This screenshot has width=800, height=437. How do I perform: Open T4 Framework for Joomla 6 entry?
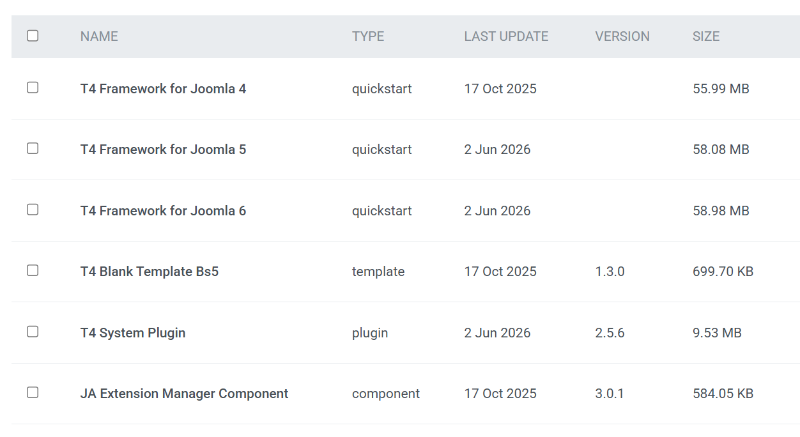click(x=163, y=211)
